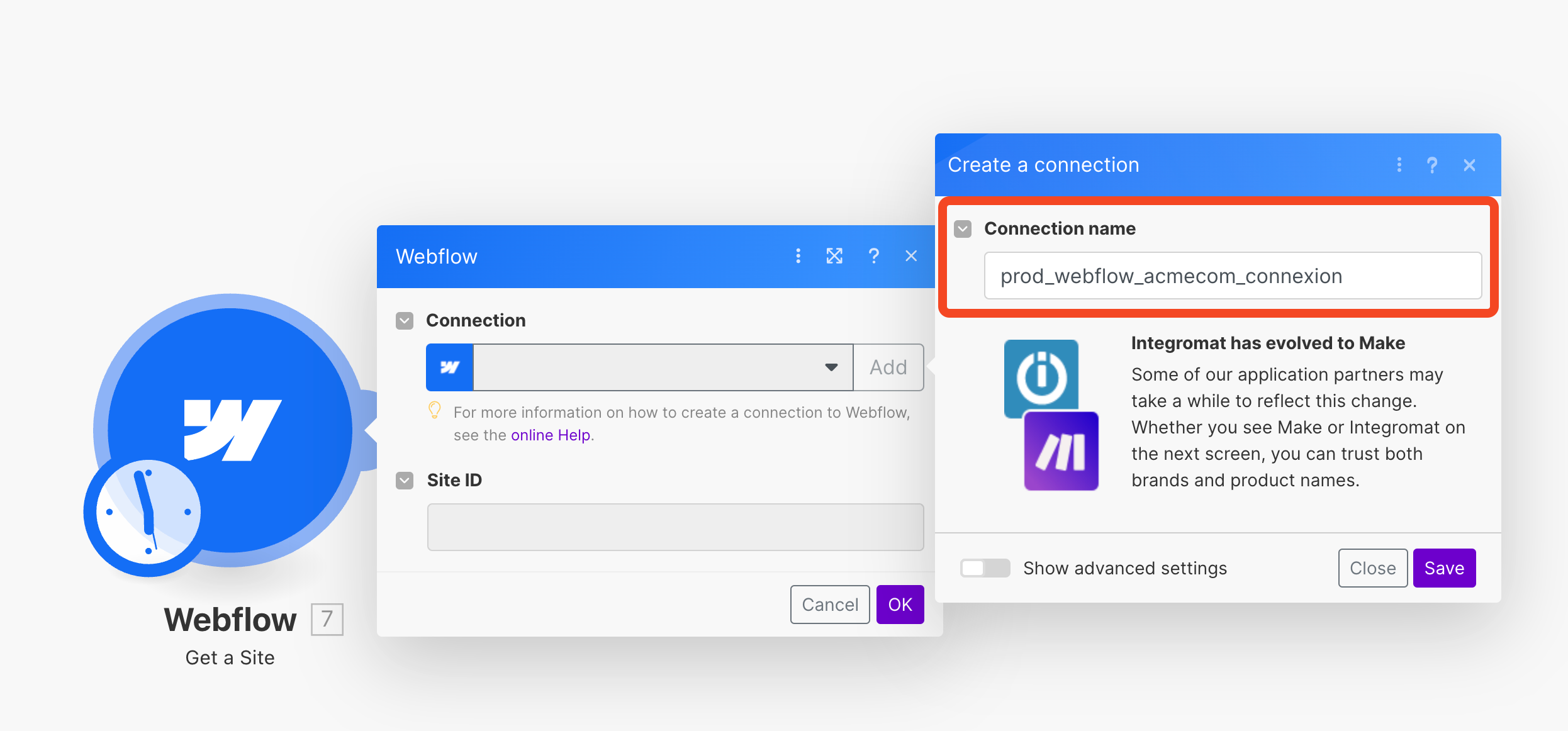Viewport: 1568px width, 731px height.
Task: Click the module number 7 badge
Action: pyautogui.click(x=327, y=620)
